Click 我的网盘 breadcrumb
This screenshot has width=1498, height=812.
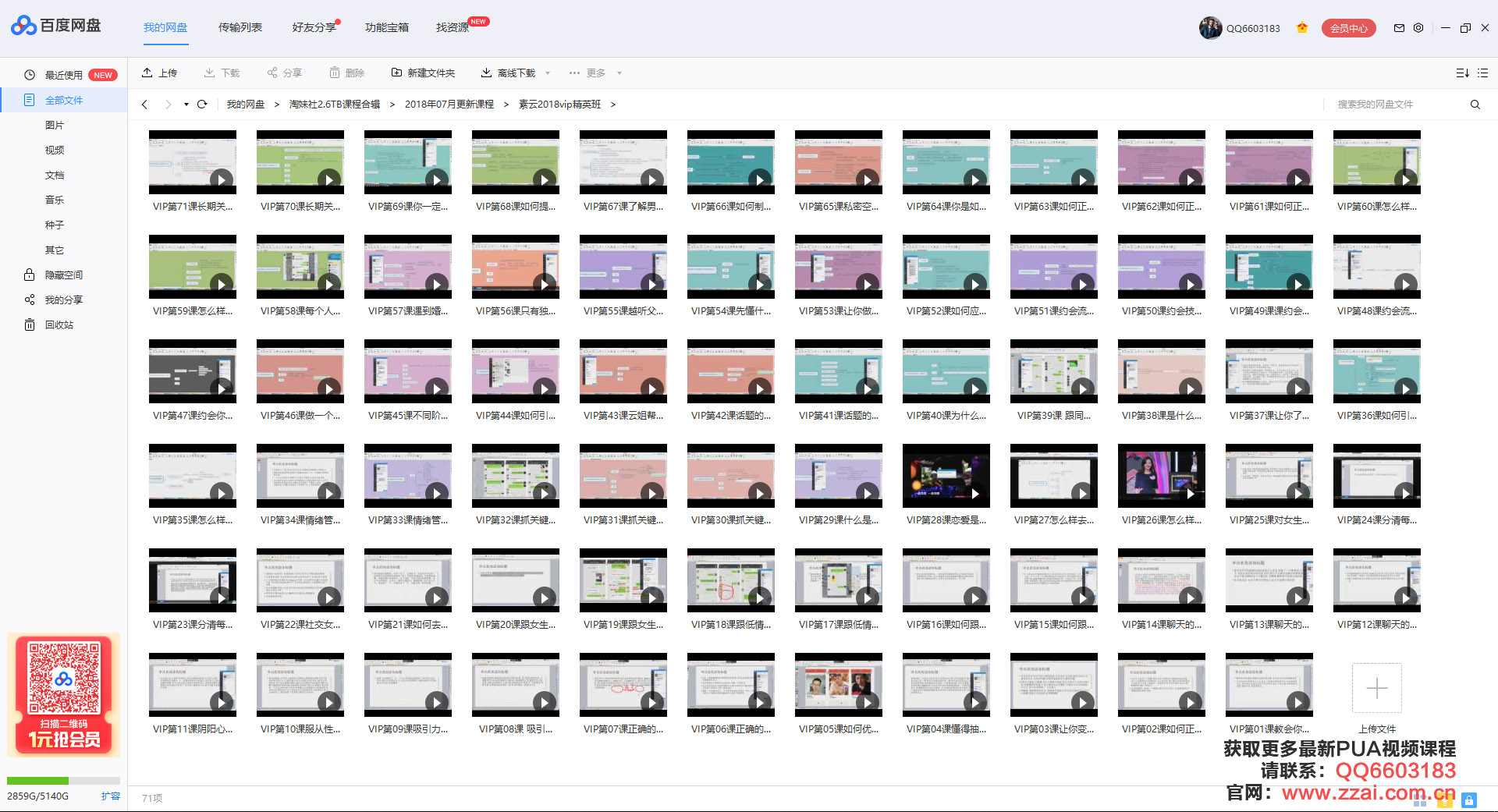(x=246, y=104)
